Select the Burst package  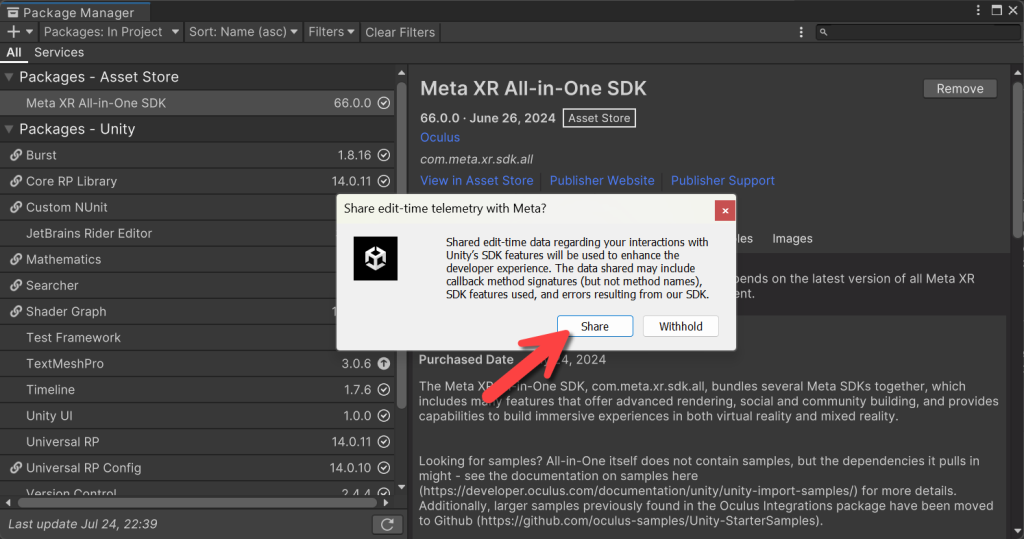[x=197, y=155]
